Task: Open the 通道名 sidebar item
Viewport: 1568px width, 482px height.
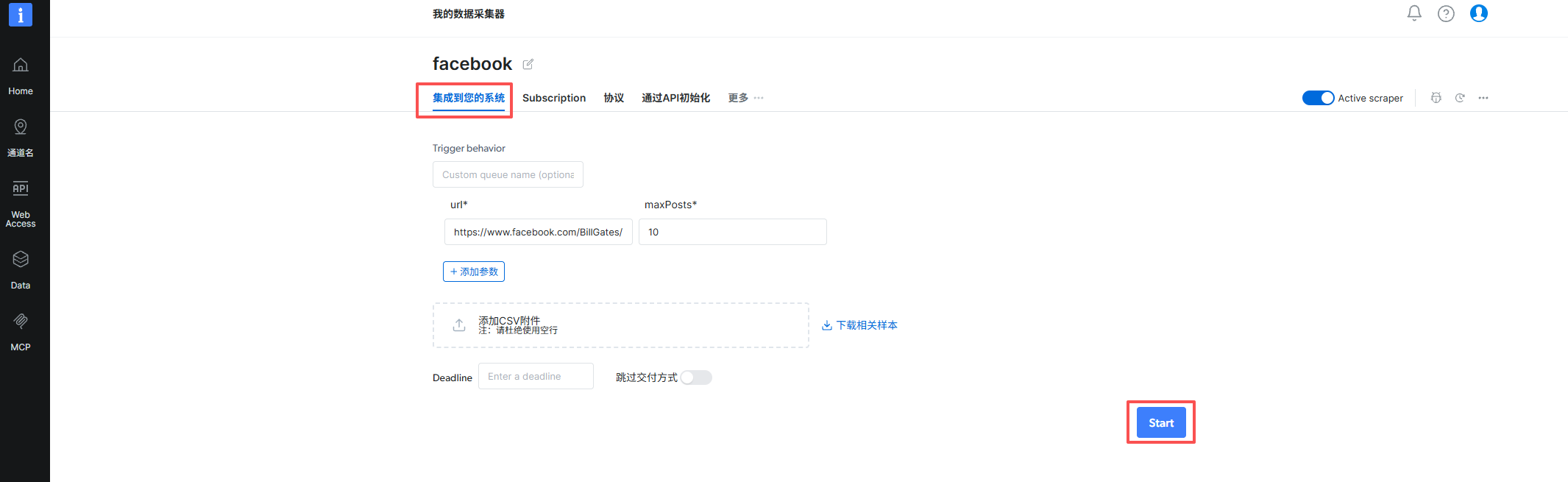Action: (x=21, y=138)
